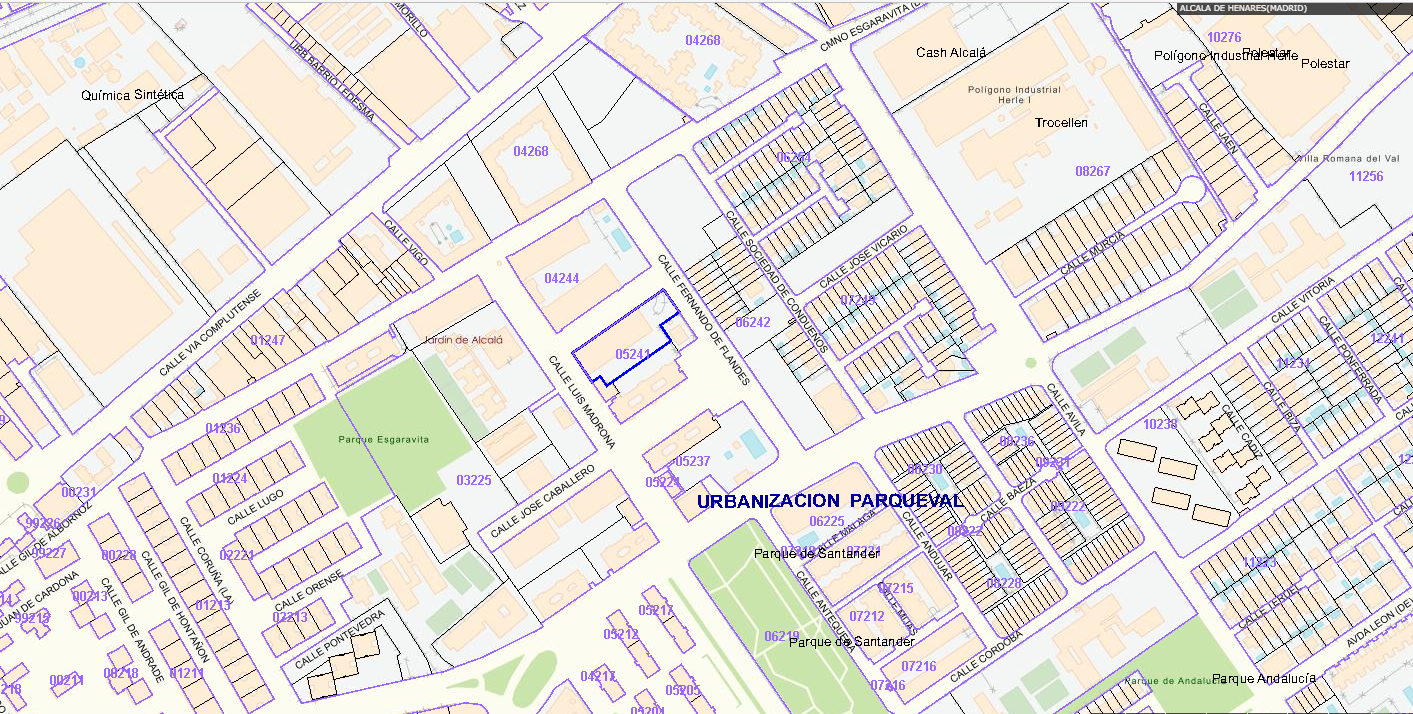Screen dimensions: 1413x714
Task: Click the ALCALA DE HENARES(MADRID) header label
Action: tap(1243, 8)
